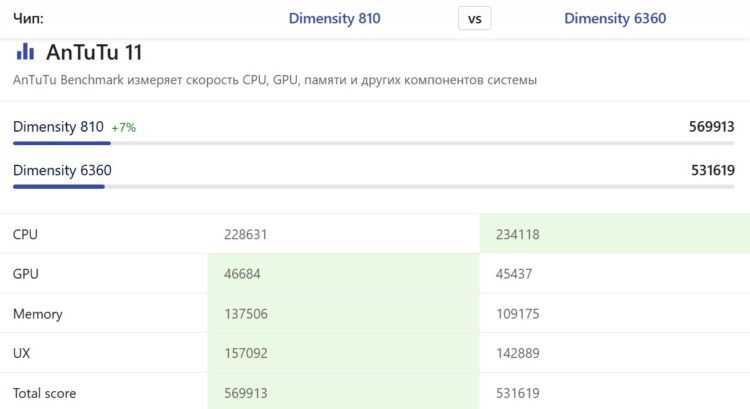Screen dimensions: 750x409
Task: Click the Memory row label
Action: click(x=38, y=314)
